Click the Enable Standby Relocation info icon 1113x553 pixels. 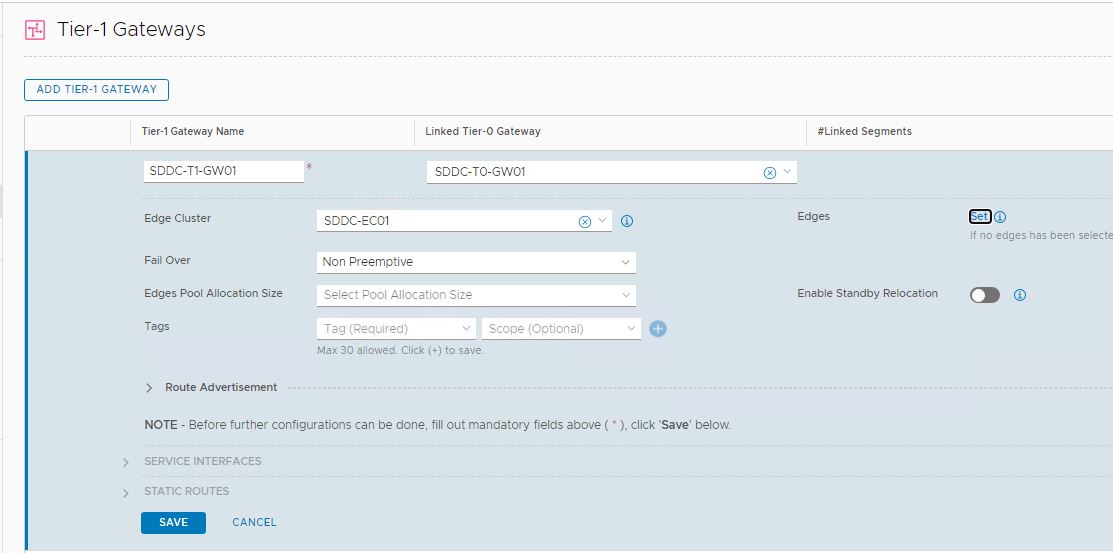pos(1019,295)
